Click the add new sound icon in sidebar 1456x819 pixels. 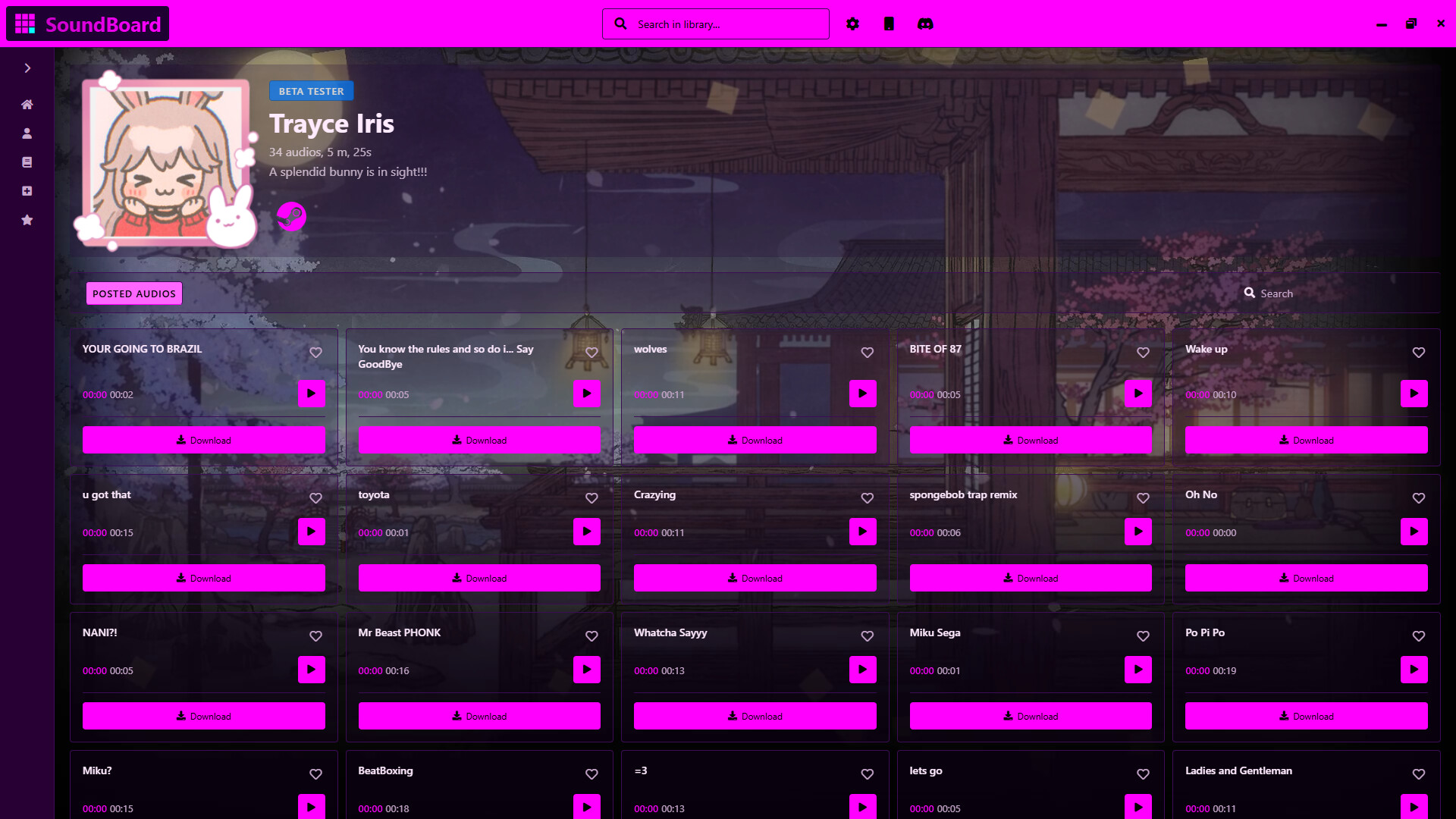tap(27, 190)
